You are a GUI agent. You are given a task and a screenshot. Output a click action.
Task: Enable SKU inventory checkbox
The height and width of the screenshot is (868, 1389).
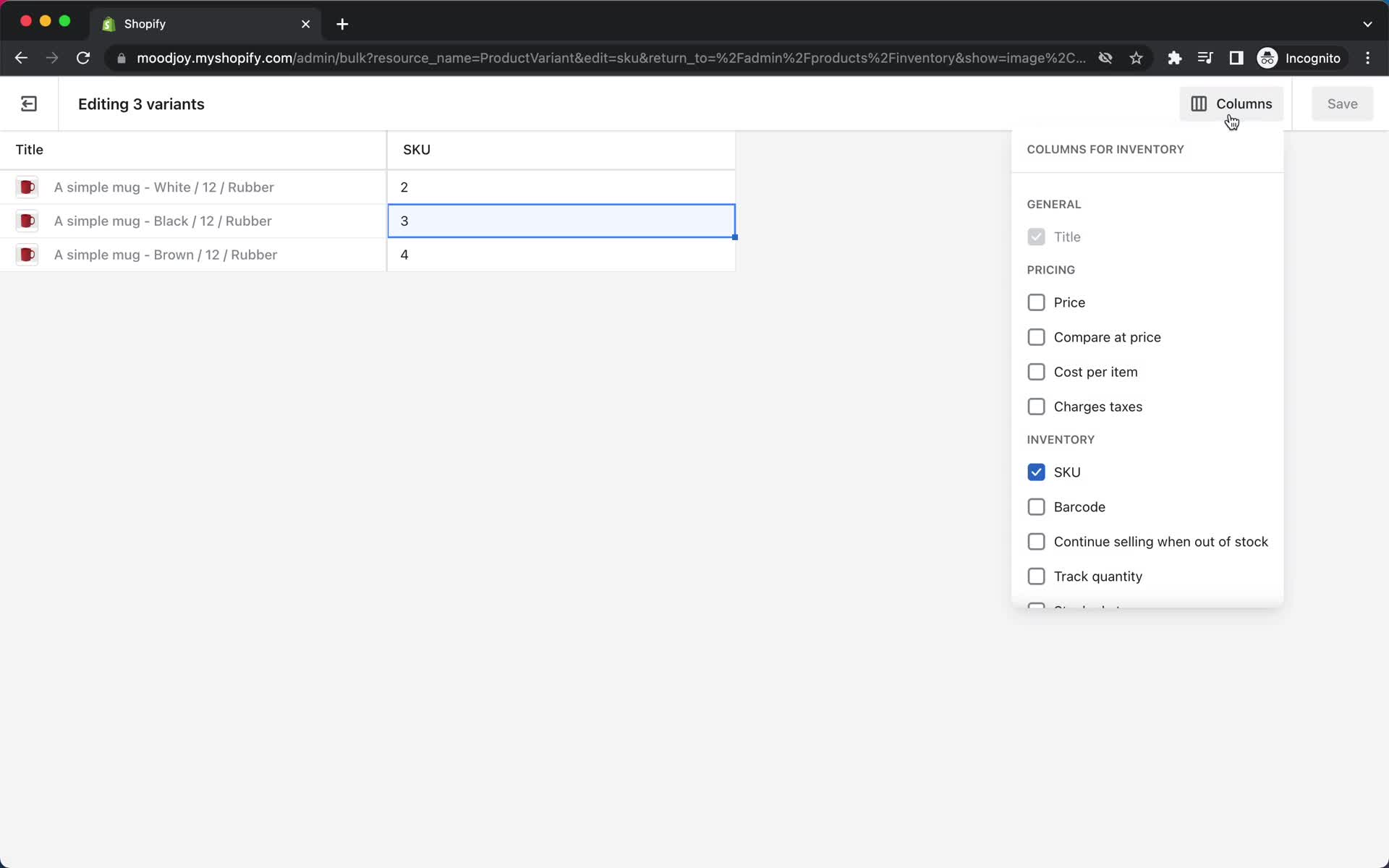[x=1036, y=472]
